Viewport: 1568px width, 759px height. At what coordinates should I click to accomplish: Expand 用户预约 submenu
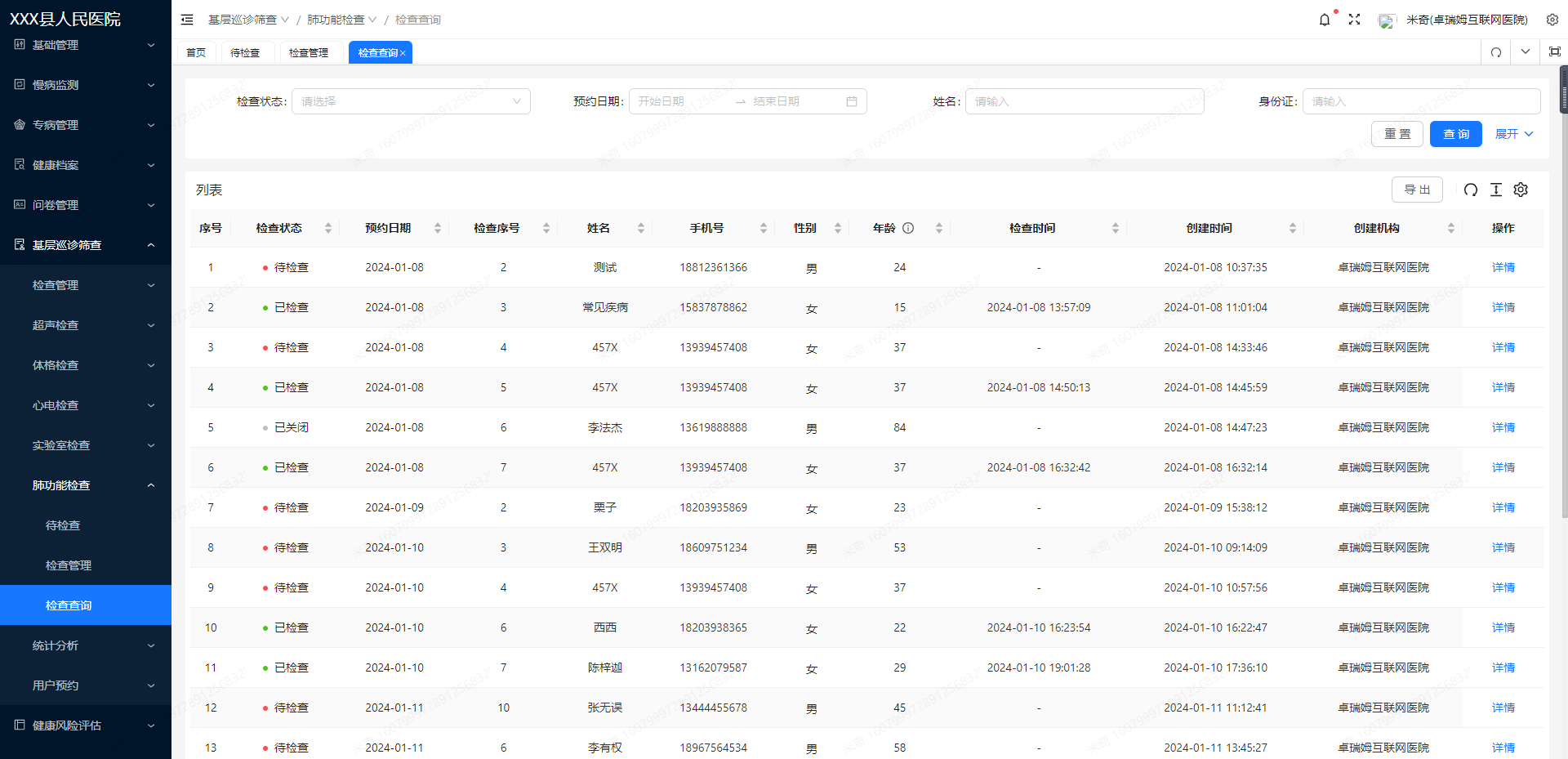pyautogui.click(x=86, y=685)
